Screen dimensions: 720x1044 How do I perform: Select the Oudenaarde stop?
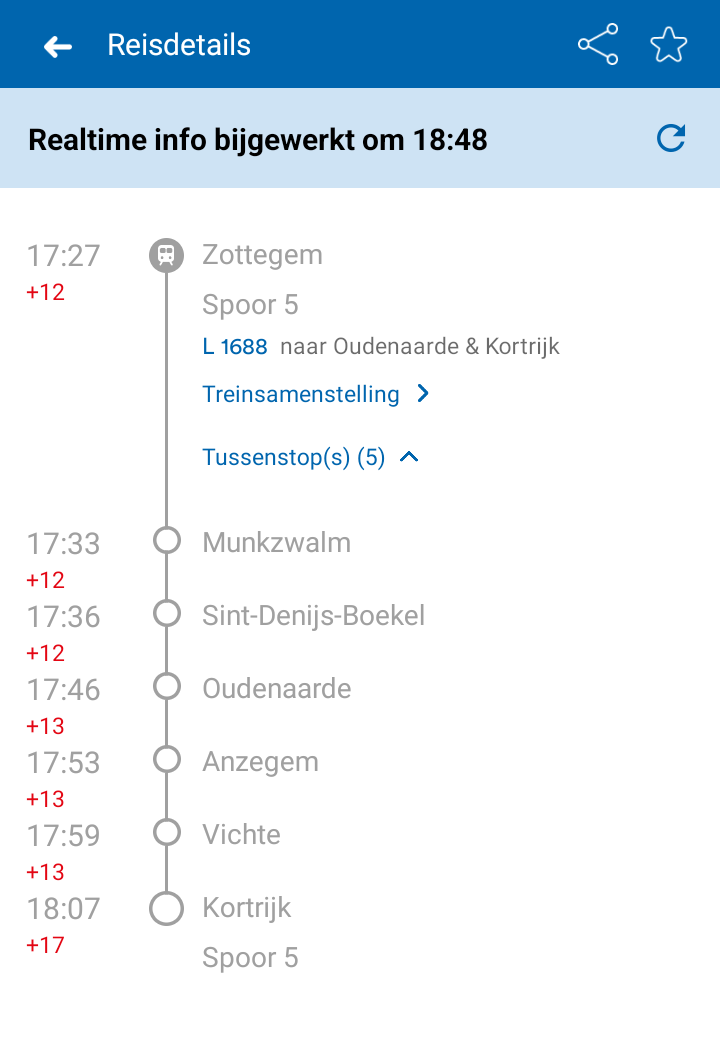click(x=276, y=689)
